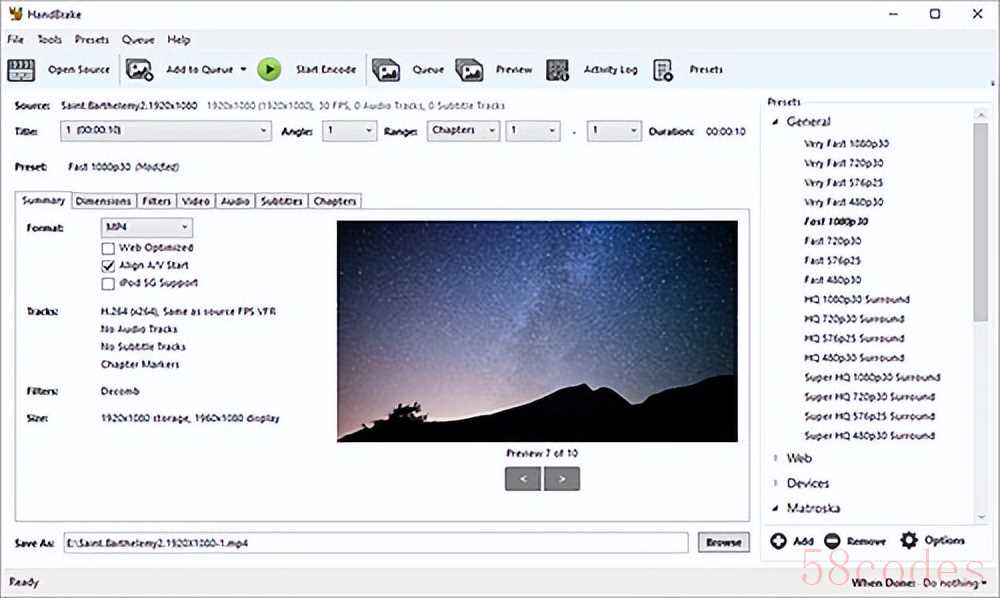Enable iPod 5G Support checkbox
Image resolution: width=1000 pixels, height=598 pixels.
point(108,284)
